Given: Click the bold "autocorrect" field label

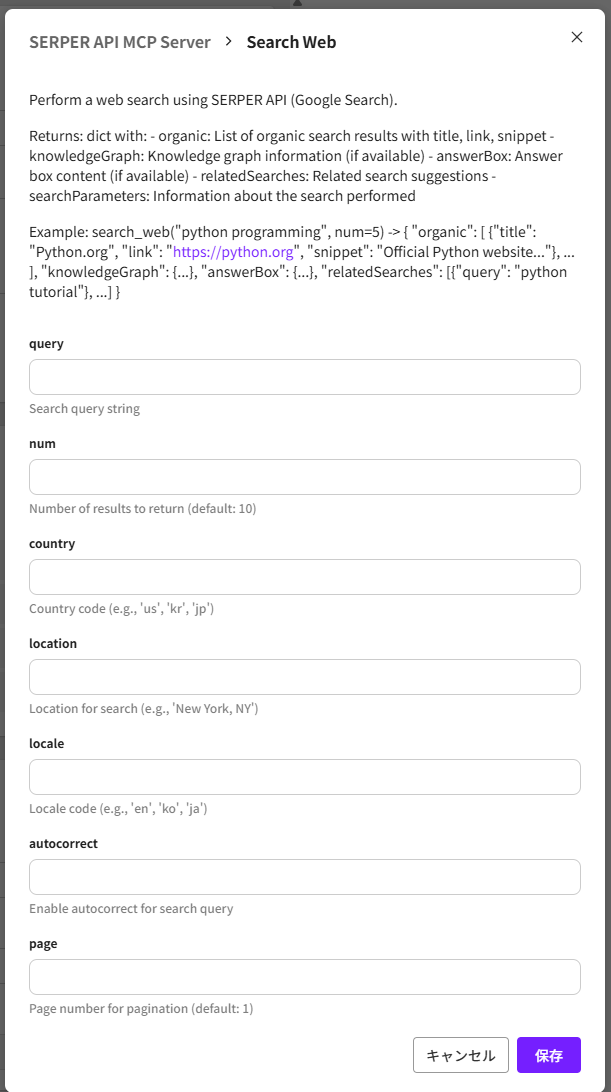Looking at the screenshot, I should 63,843.
